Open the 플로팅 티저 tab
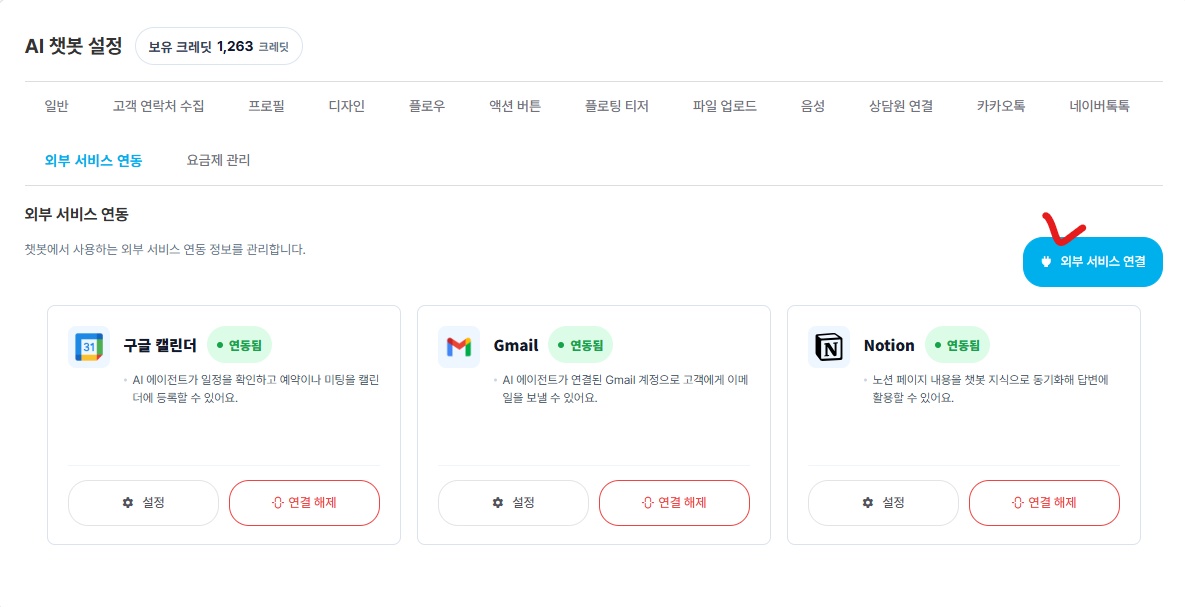 617,106
